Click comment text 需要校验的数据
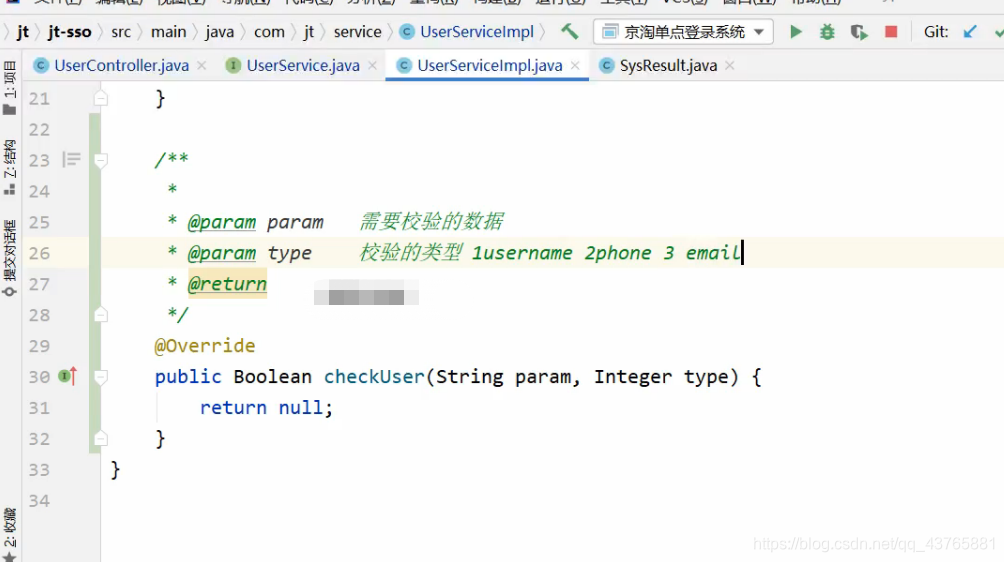 [x=431, y=221]
